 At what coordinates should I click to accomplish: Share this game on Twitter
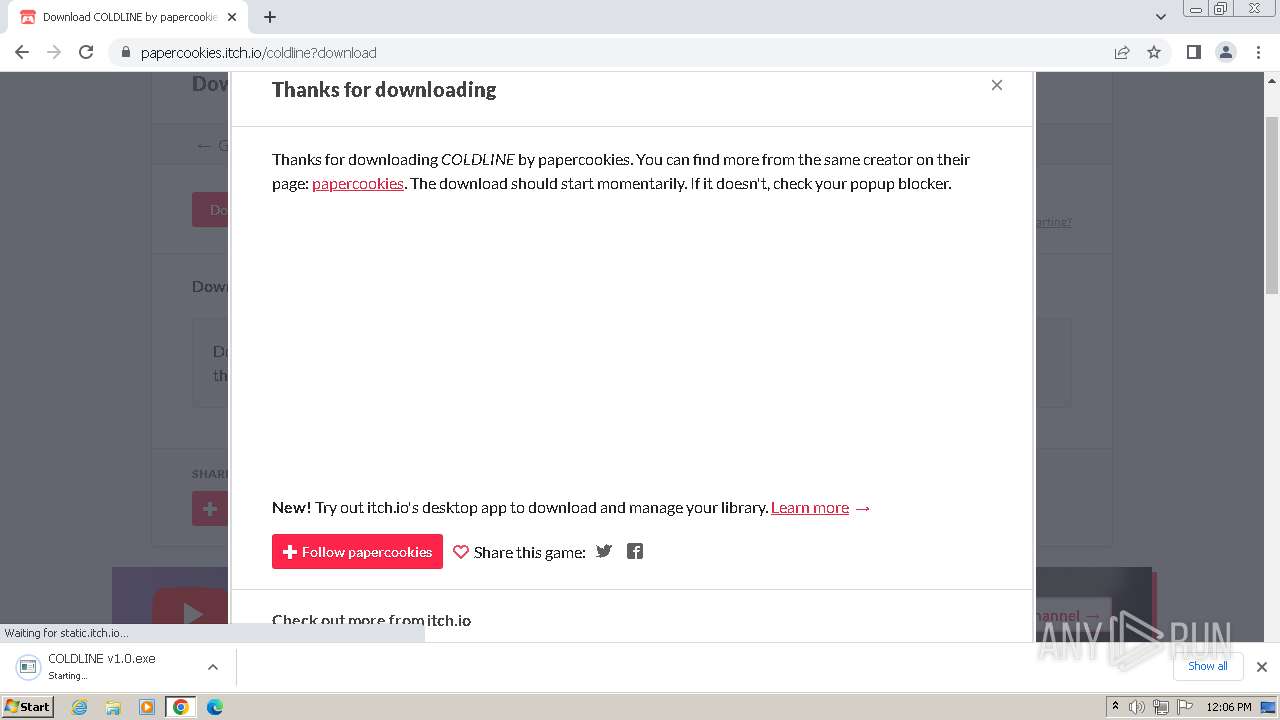coord(604,551)
